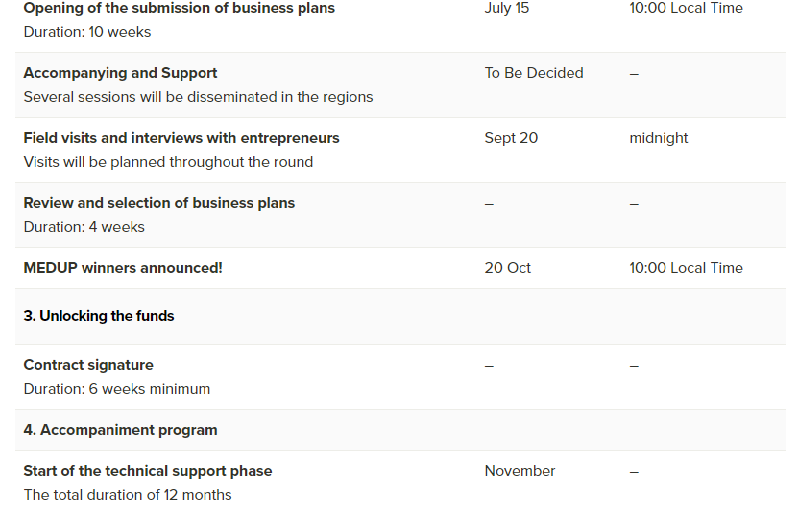Viewport: 790px width, 509px height.
Task: Click the "20 Oct" date cell
Action: click(x=508, y=268)
